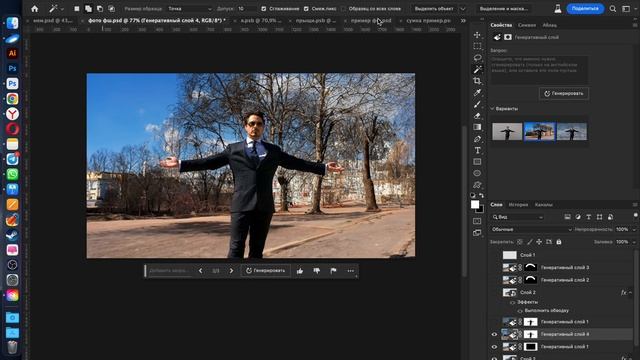Switch to the Абзац tab
This screenshot has height=360, width=640.
(550, 25)
